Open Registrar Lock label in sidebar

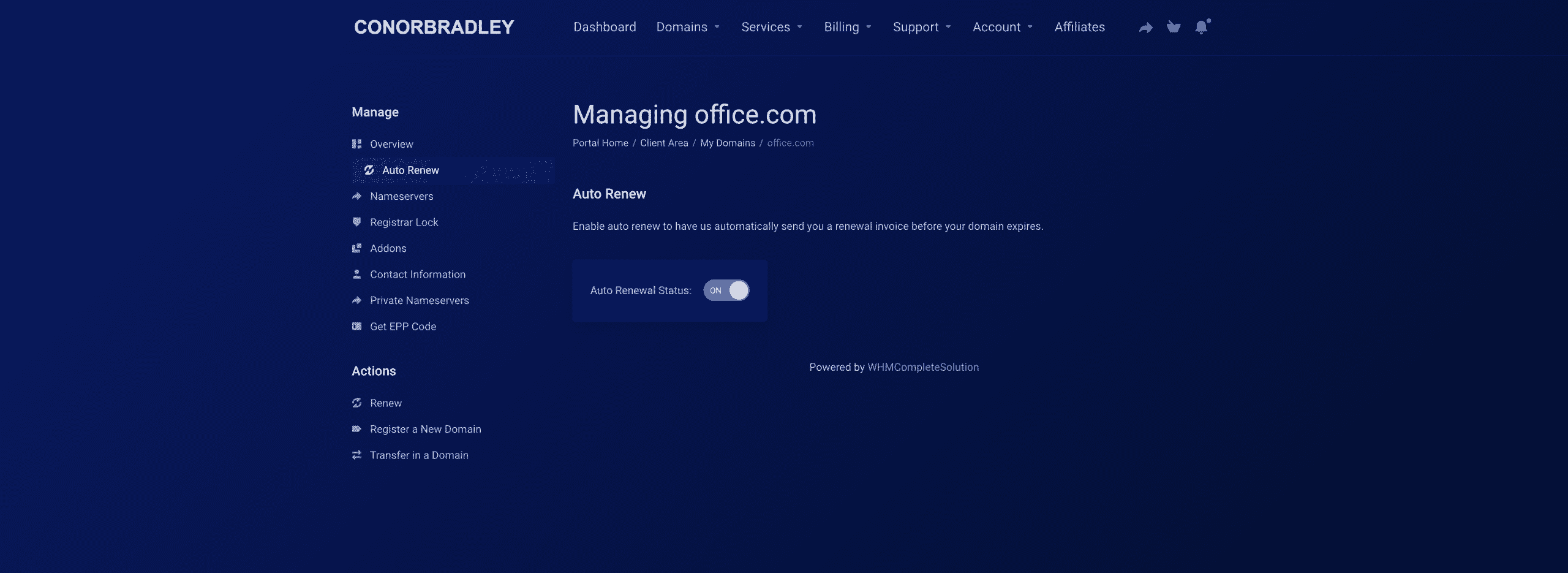[404, 222]
